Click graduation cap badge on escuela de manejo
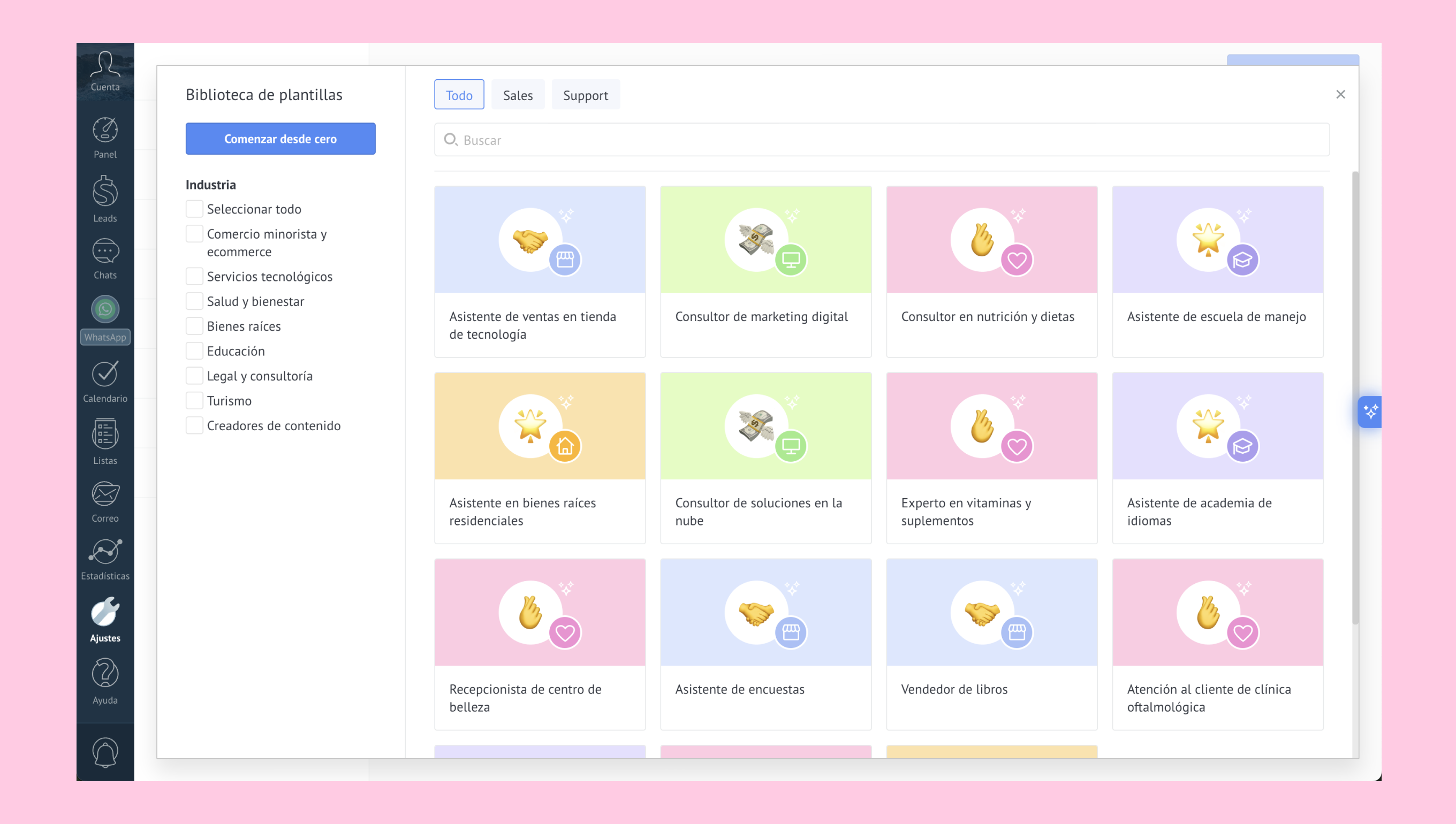1456x824 pixels. 1242,260
